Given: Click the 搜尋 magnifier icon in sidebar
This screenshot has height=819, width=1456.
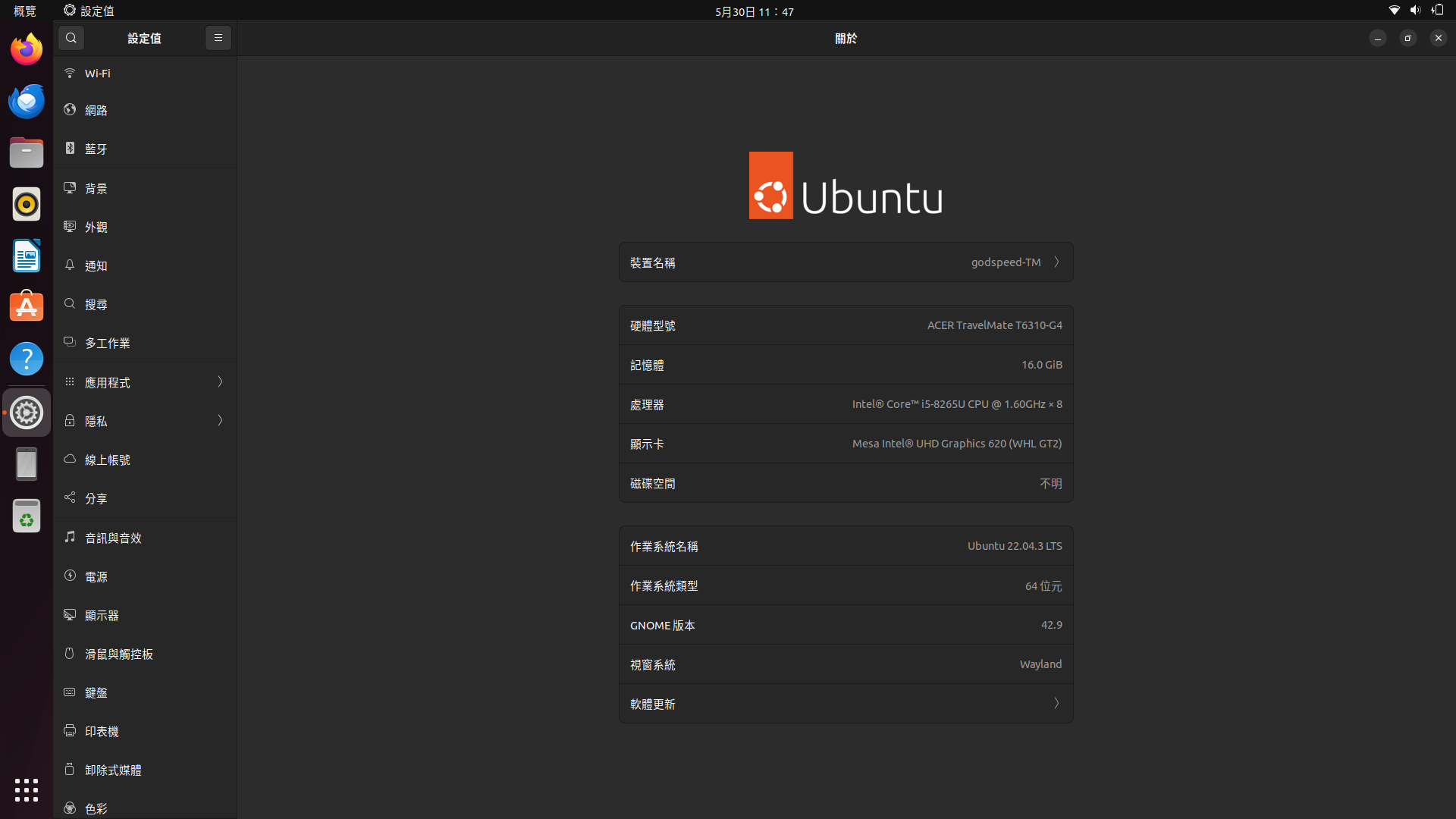Looking at the screenshot, I should point(70,303).
